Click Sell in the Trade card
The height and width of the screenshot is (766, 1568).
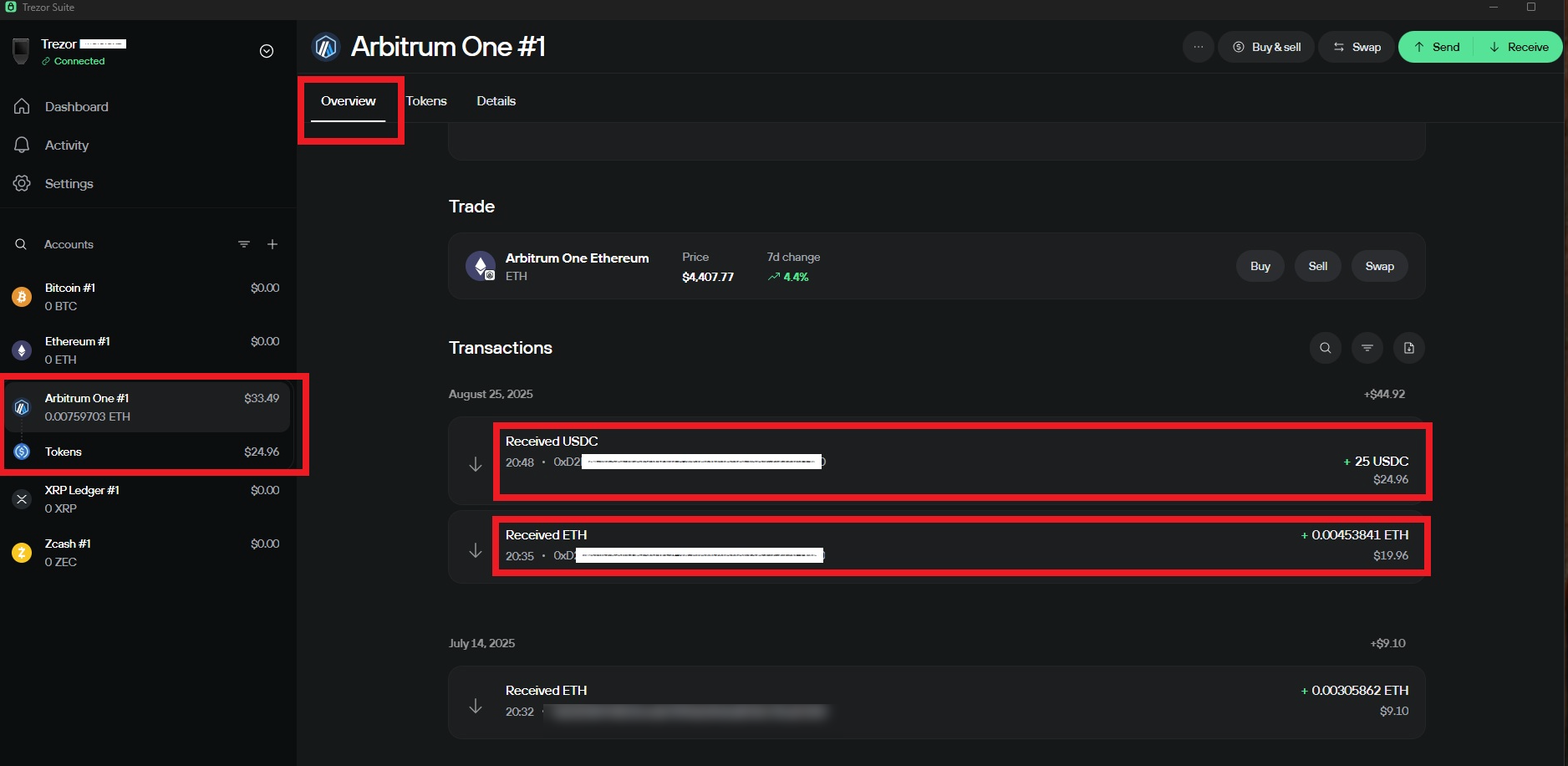[x=1318, y=266]
